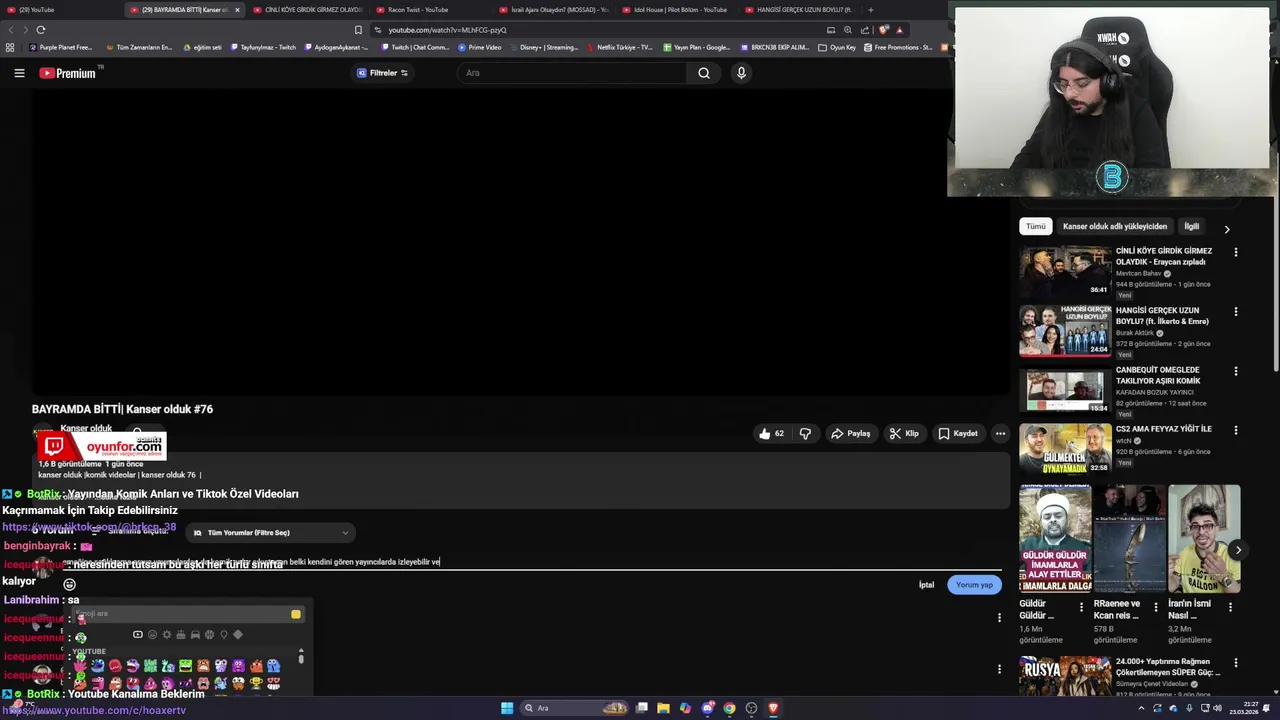Open options menu for the CS2 AMA FEYYAZ video
Image resolution: width=1280 pixels, height=720 pixels.
coord(1236,430)
